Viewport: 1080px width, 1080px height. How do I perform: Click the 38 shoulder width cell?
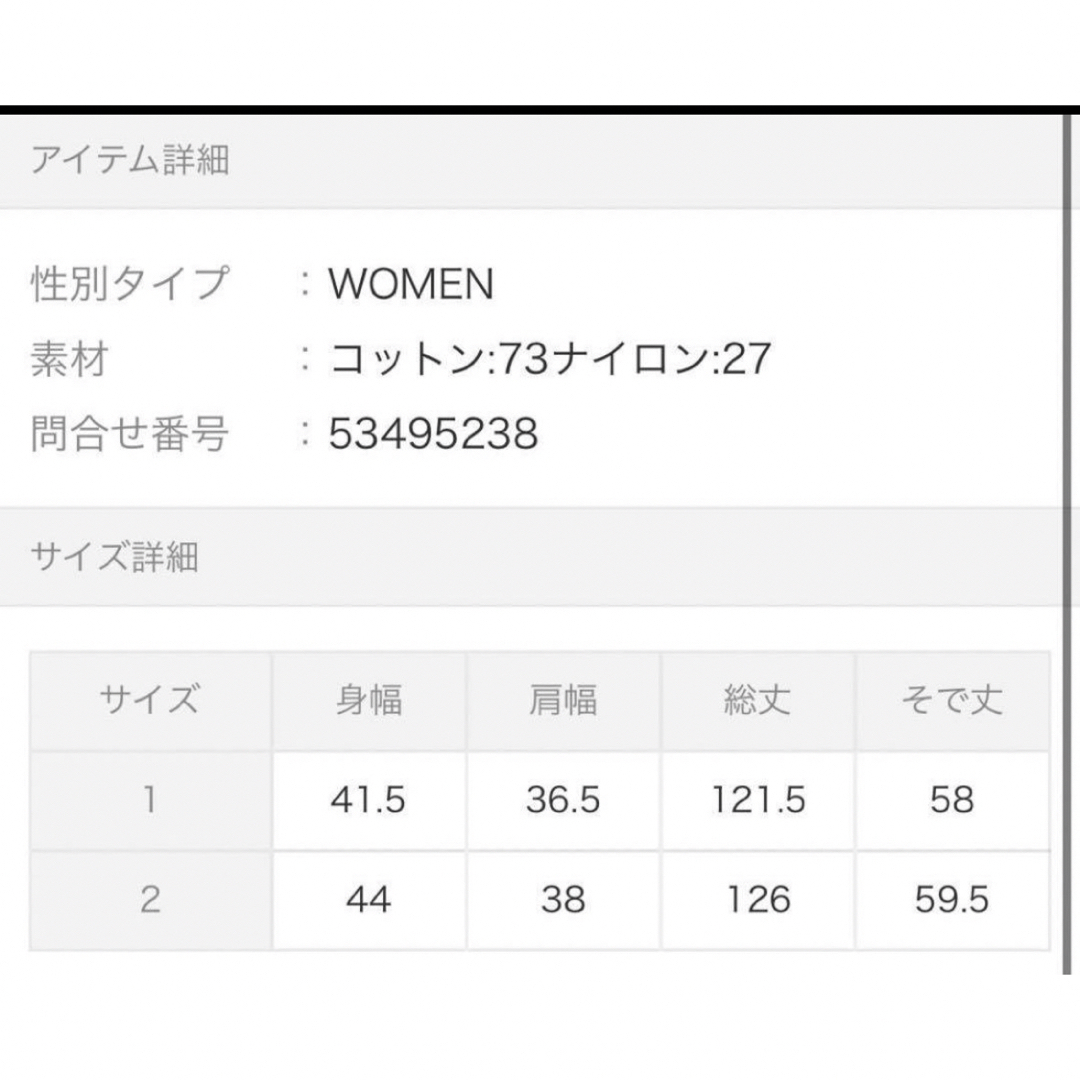pos(563,900)
